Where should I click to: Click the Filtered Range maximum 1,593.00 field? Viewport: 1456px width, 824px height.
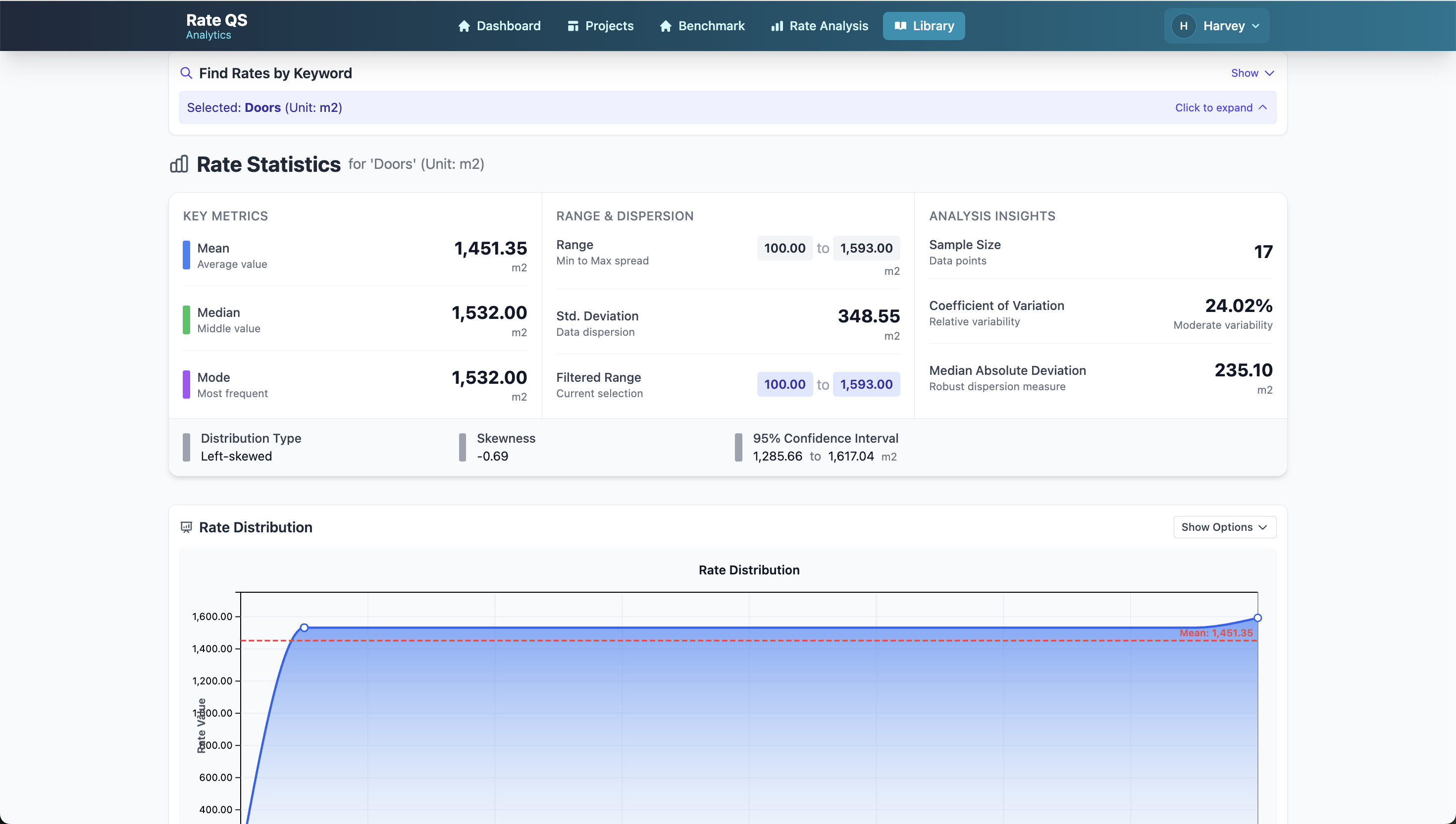coord(866,384)
